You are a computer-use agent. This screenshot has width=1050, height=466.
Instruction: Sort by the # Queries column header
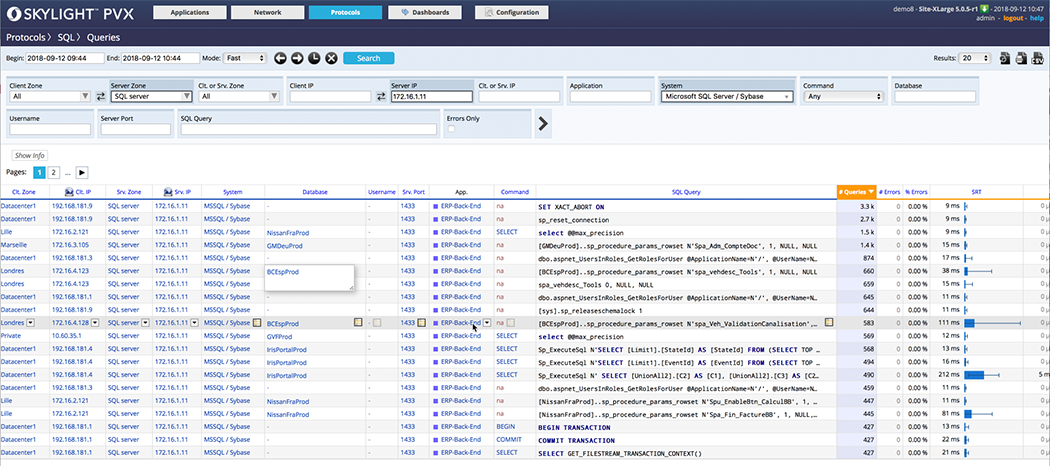point(856,192)
